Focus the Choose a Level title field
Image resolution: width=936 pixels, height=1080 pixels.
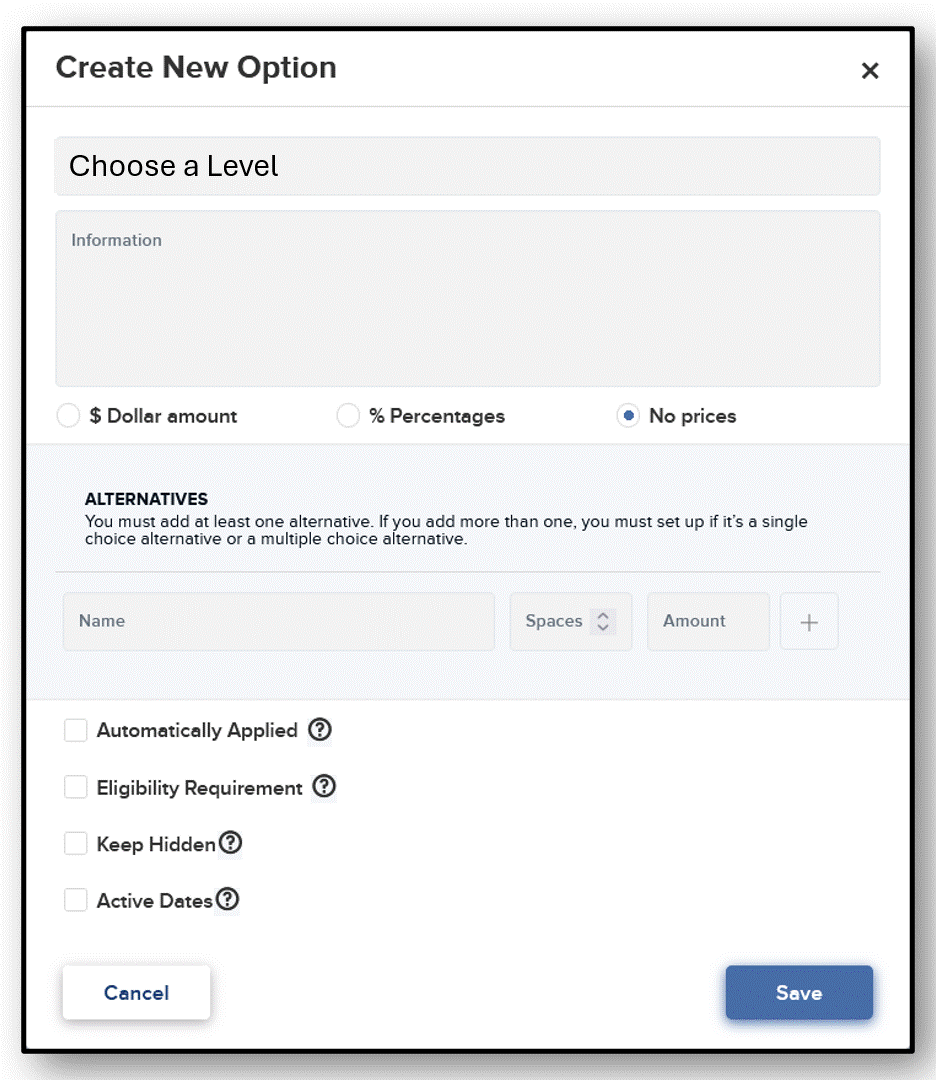(x=468, y=166)
